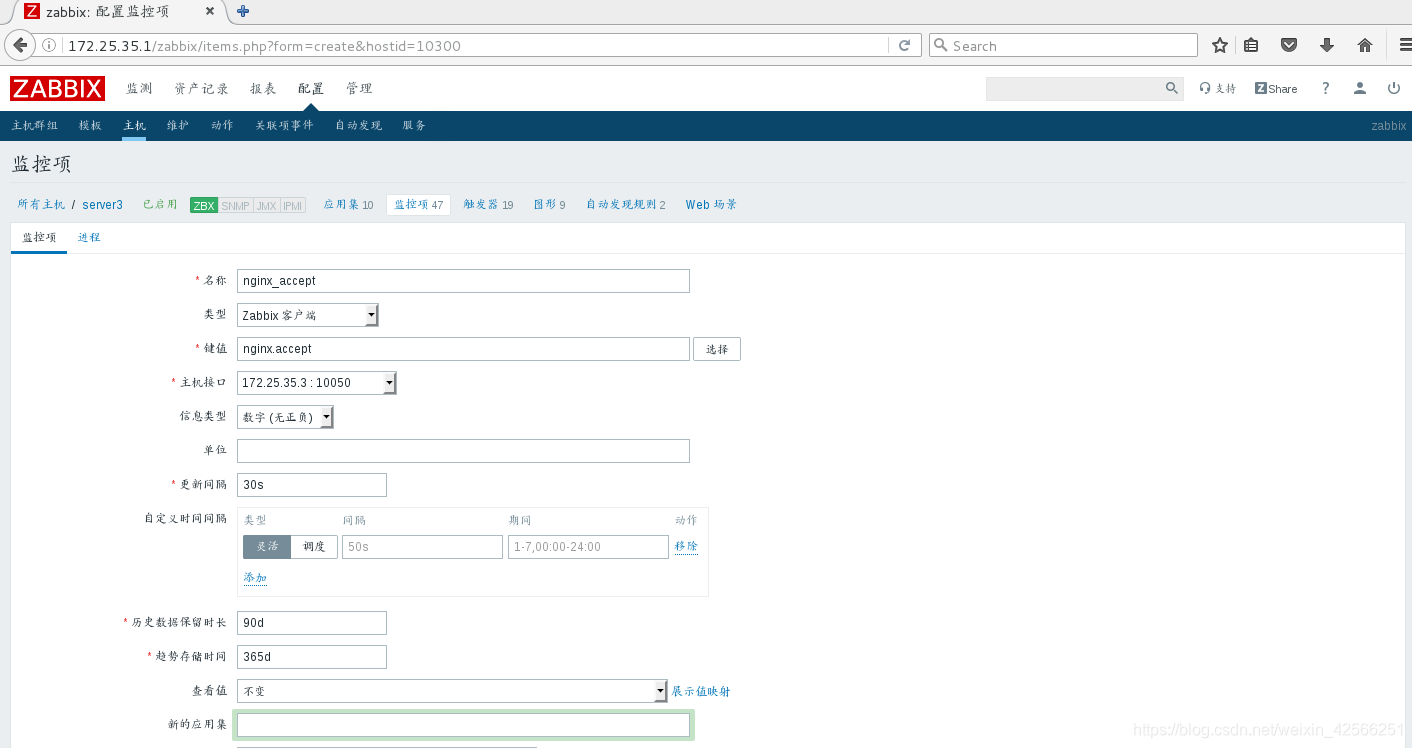Image resolution: width=1412 pixels, height=748 pixels.
Task: Click the 新的应用集 input field
Action: [x=463, y=725]
